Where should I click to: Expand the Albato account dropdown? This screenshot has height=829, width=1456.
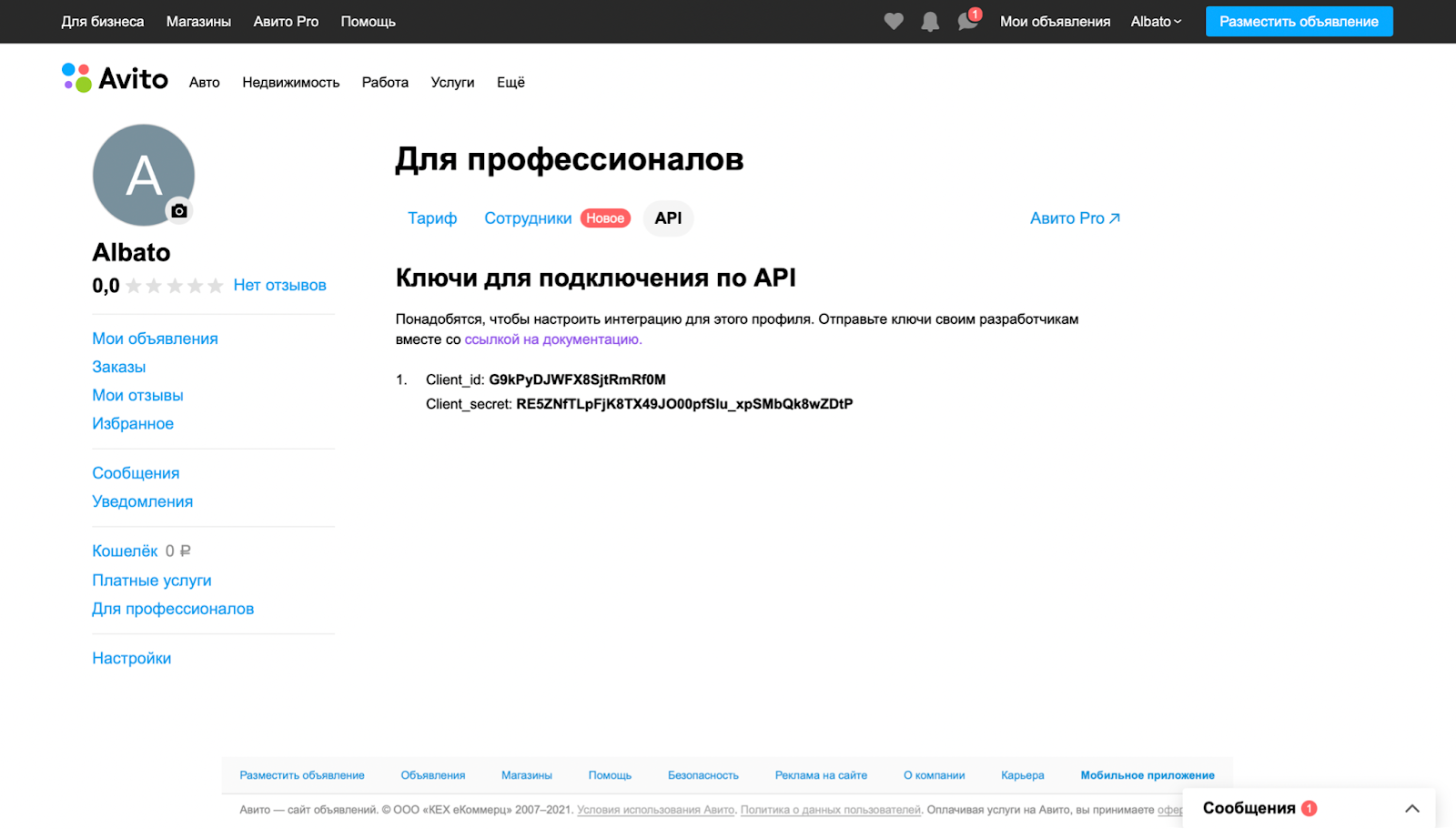[x=1156, y=22]
